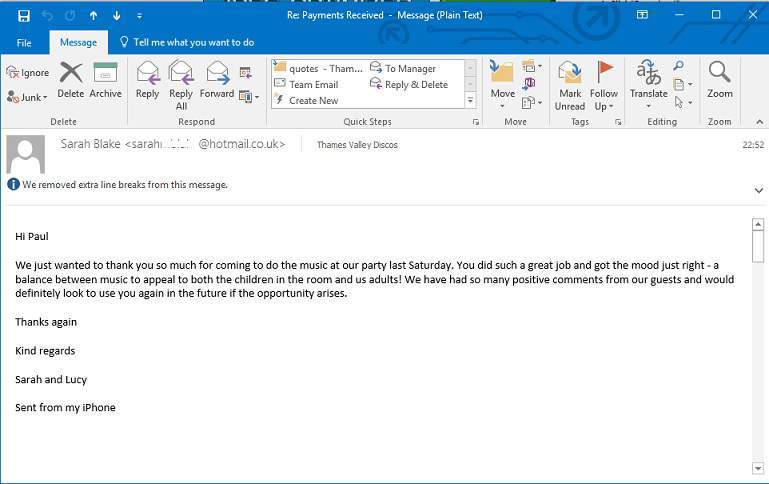Mark the message as Unread
Screen dimensions: 769x484
[570, 82]
